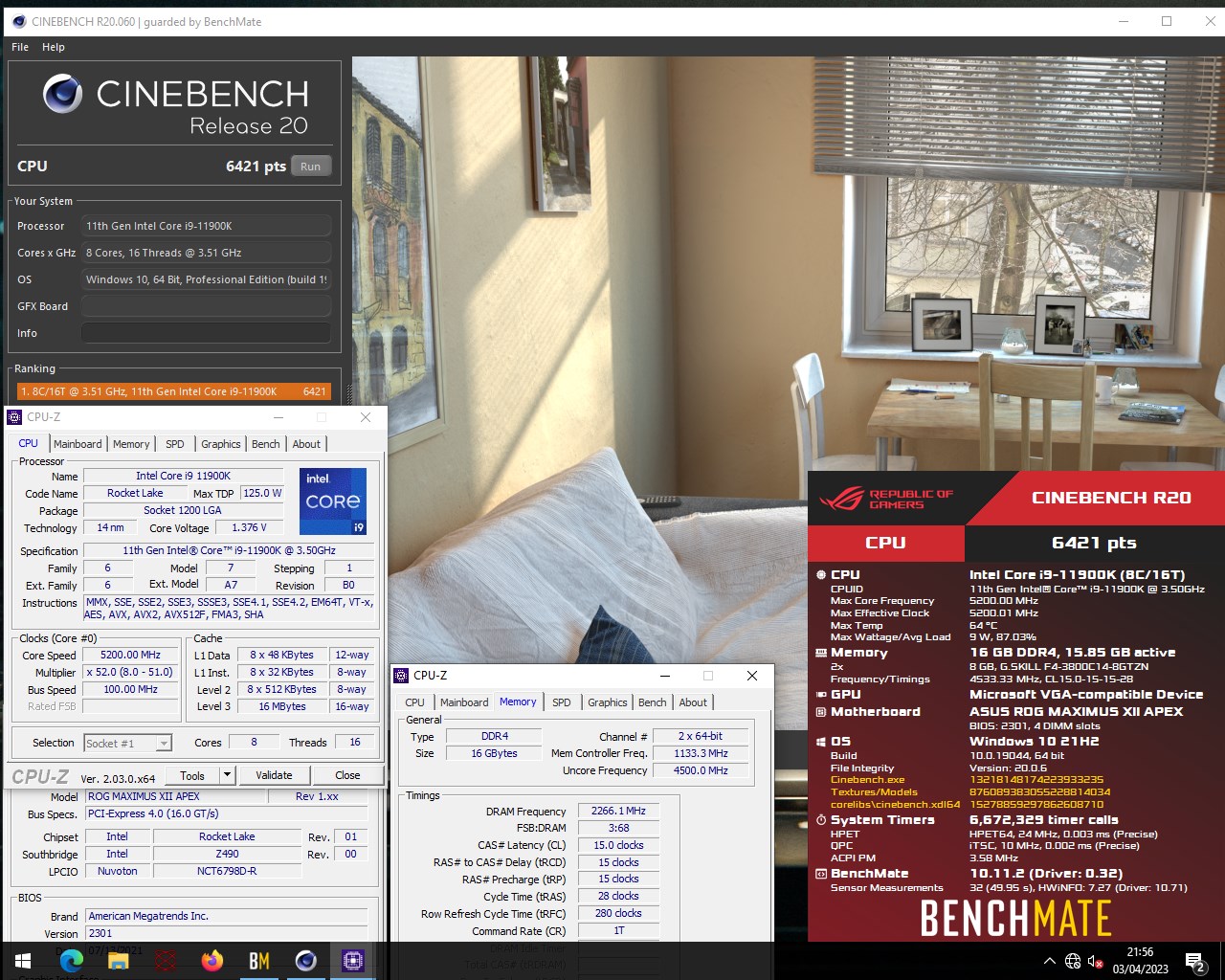Open the Tools dropdown arrow in CPU-Z
The height and width of the screenshot is (980, 1225).
click(x=228, y=775)
